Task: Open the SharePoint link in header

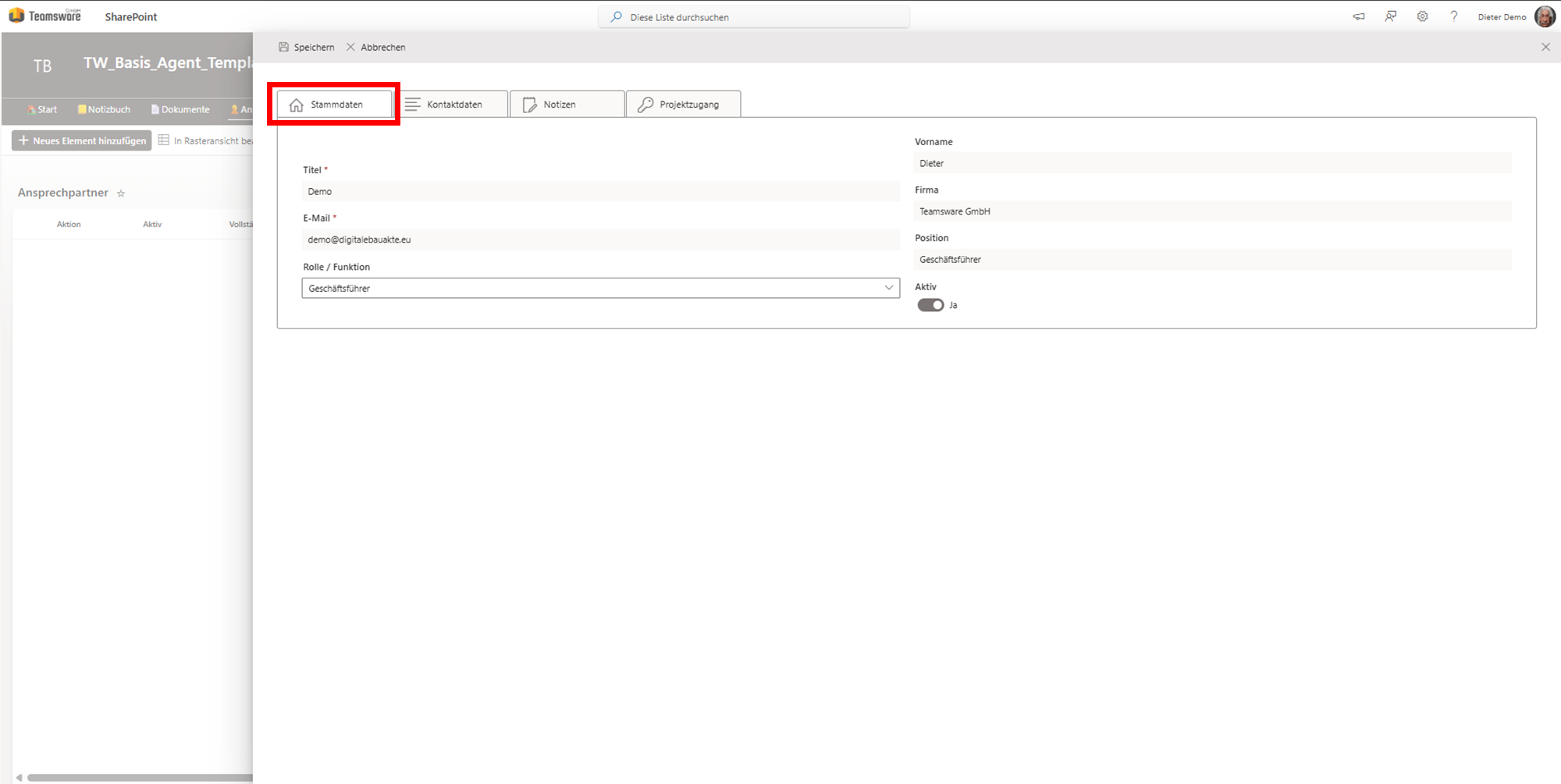Action: click(x=131, y=16)
